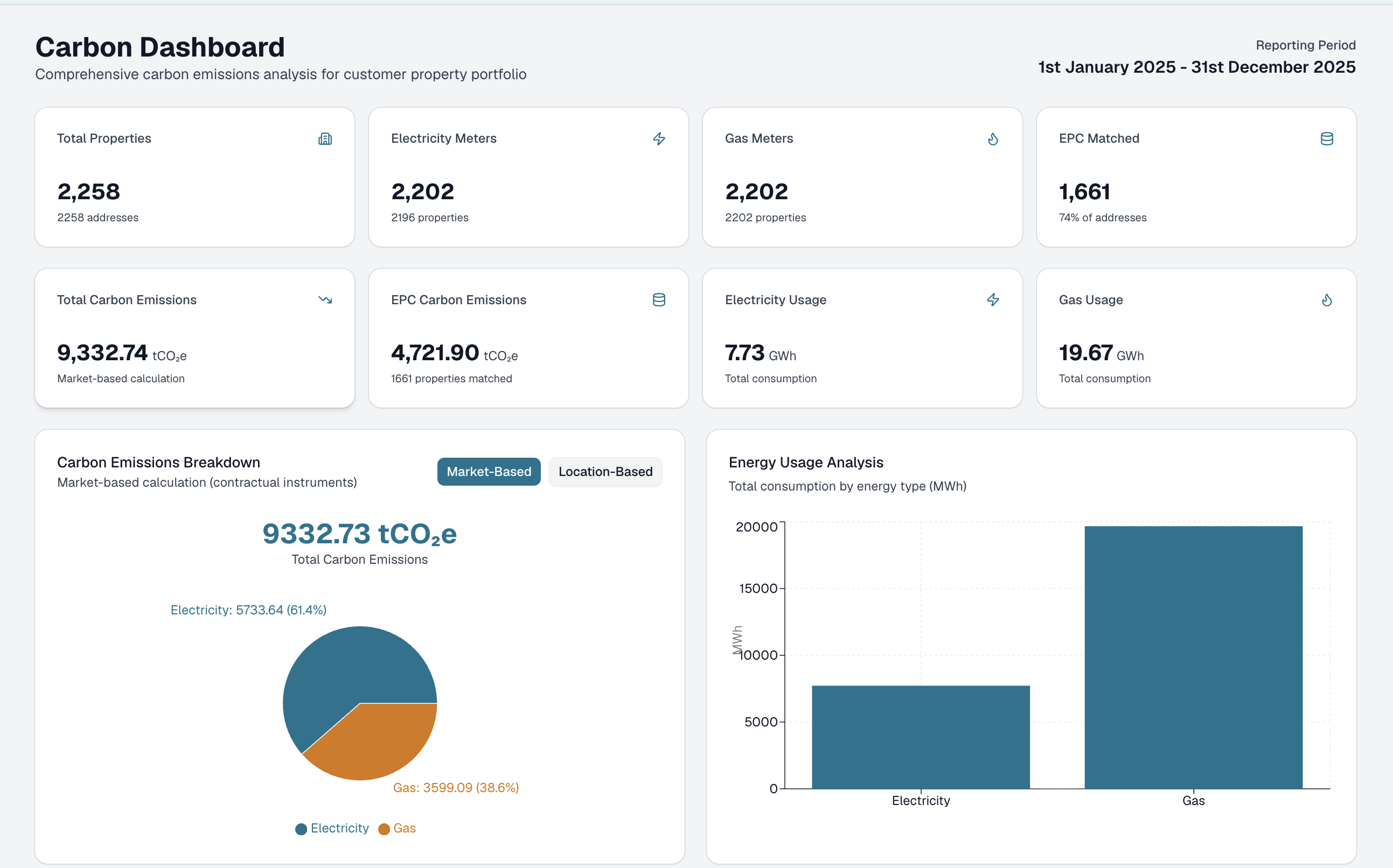Open the EPC Matched summary card
Viewport: 1393px width, 868px height.
[x=1196, y=177]
